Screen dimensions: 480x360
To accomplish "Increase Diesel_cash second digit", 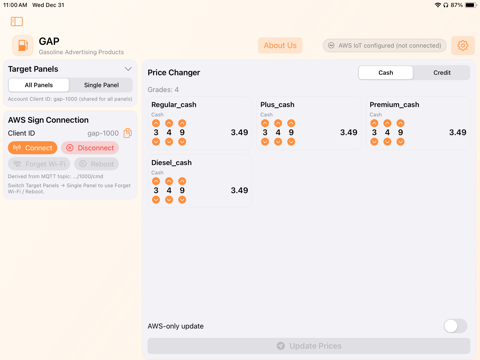I will 169,181.
